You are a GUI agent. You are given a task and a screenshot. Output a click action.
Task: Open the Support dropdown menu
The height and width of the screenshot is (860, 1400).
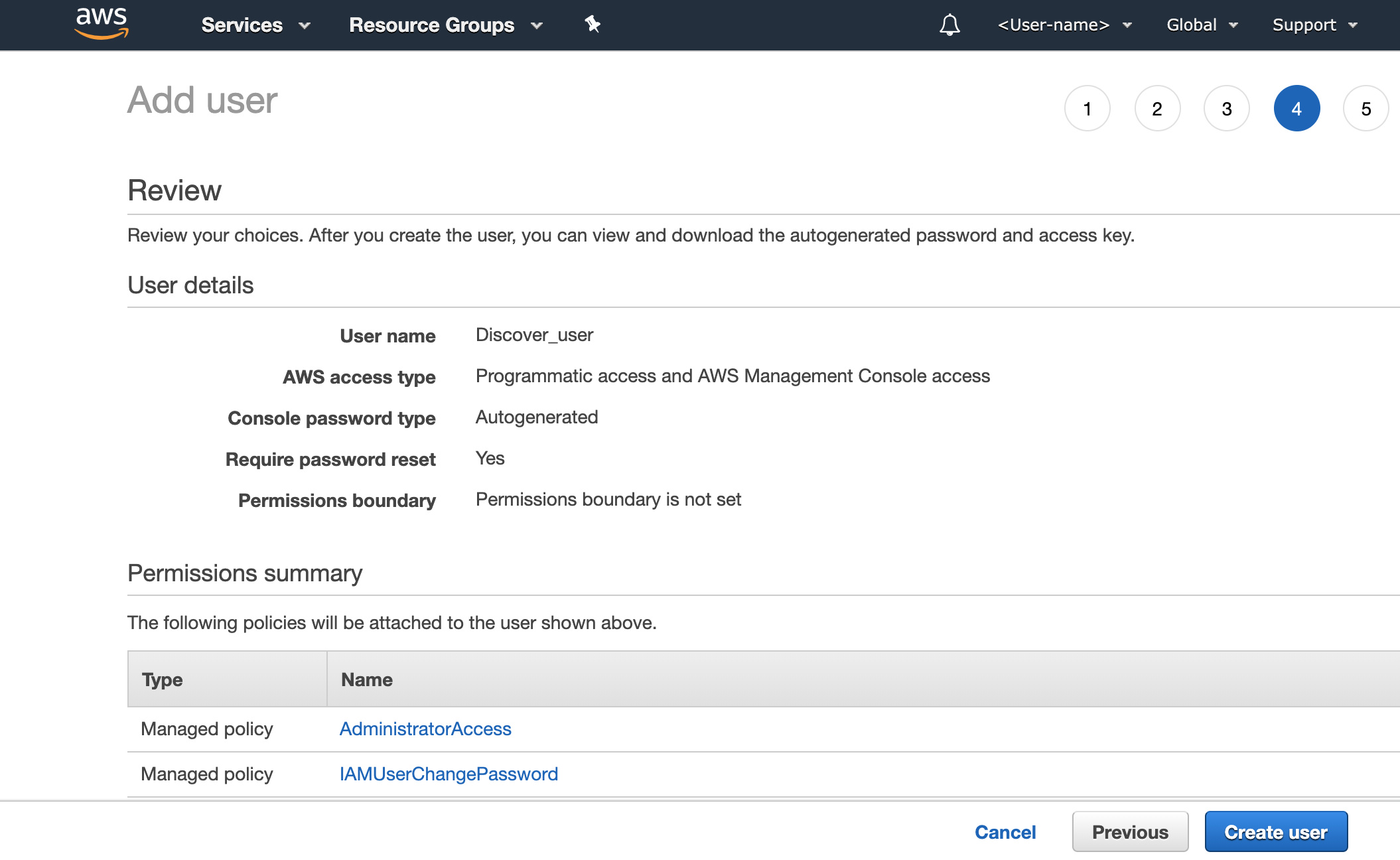[1315, 25]
